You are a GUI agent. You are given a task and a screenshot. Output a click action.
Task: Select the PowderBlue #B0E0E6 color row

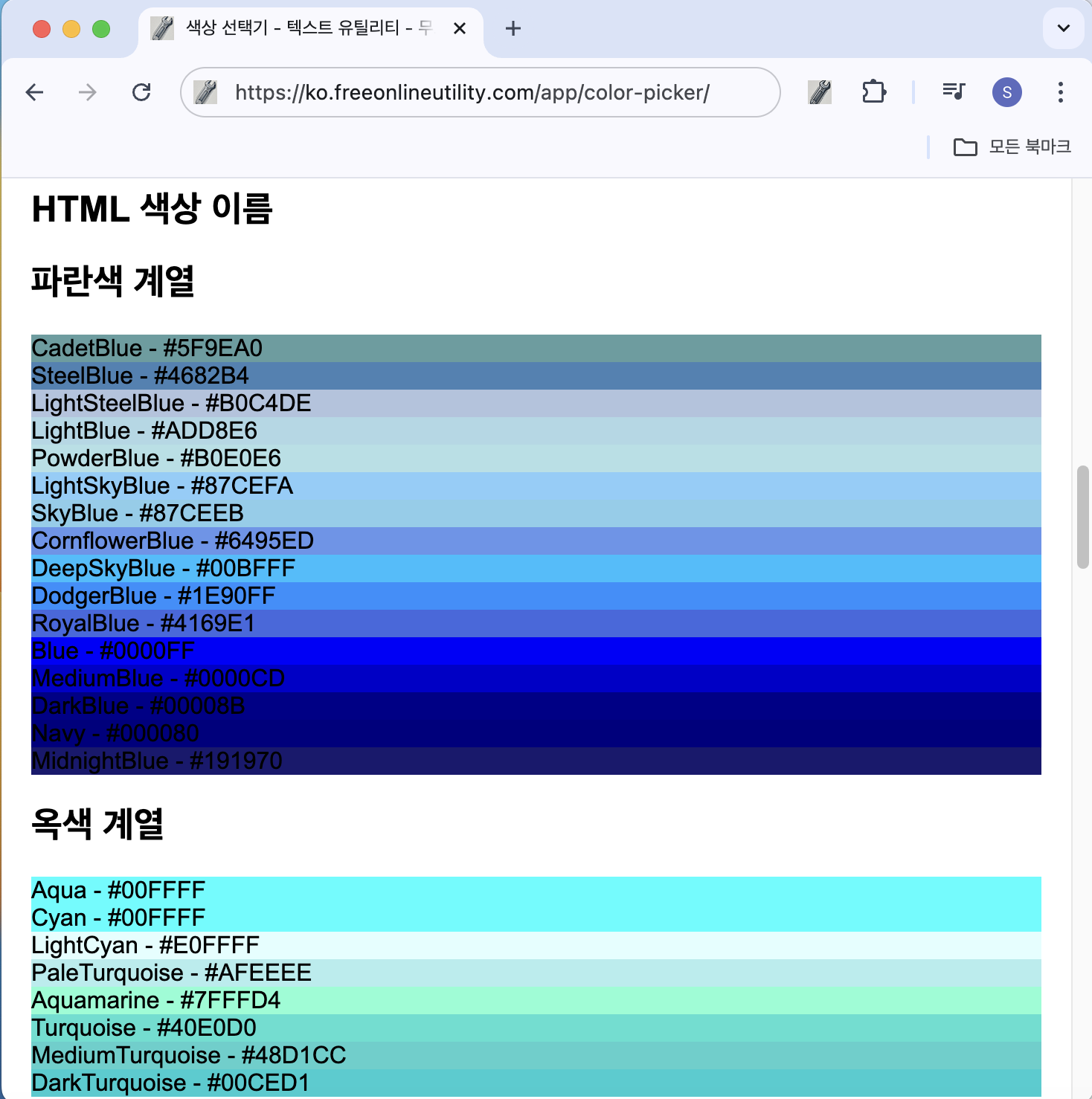click(x=536, y=458)
